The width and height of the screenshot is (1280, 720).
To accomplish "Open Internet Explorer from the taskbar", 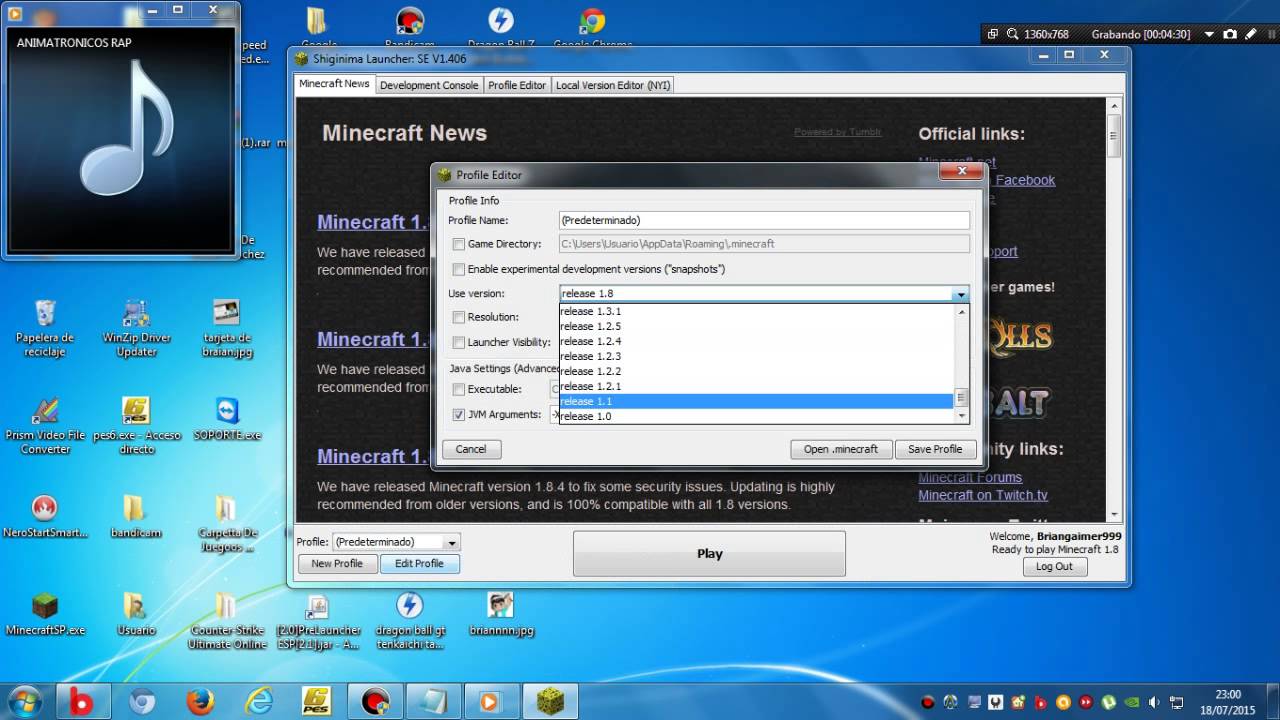I will (259, 701).
